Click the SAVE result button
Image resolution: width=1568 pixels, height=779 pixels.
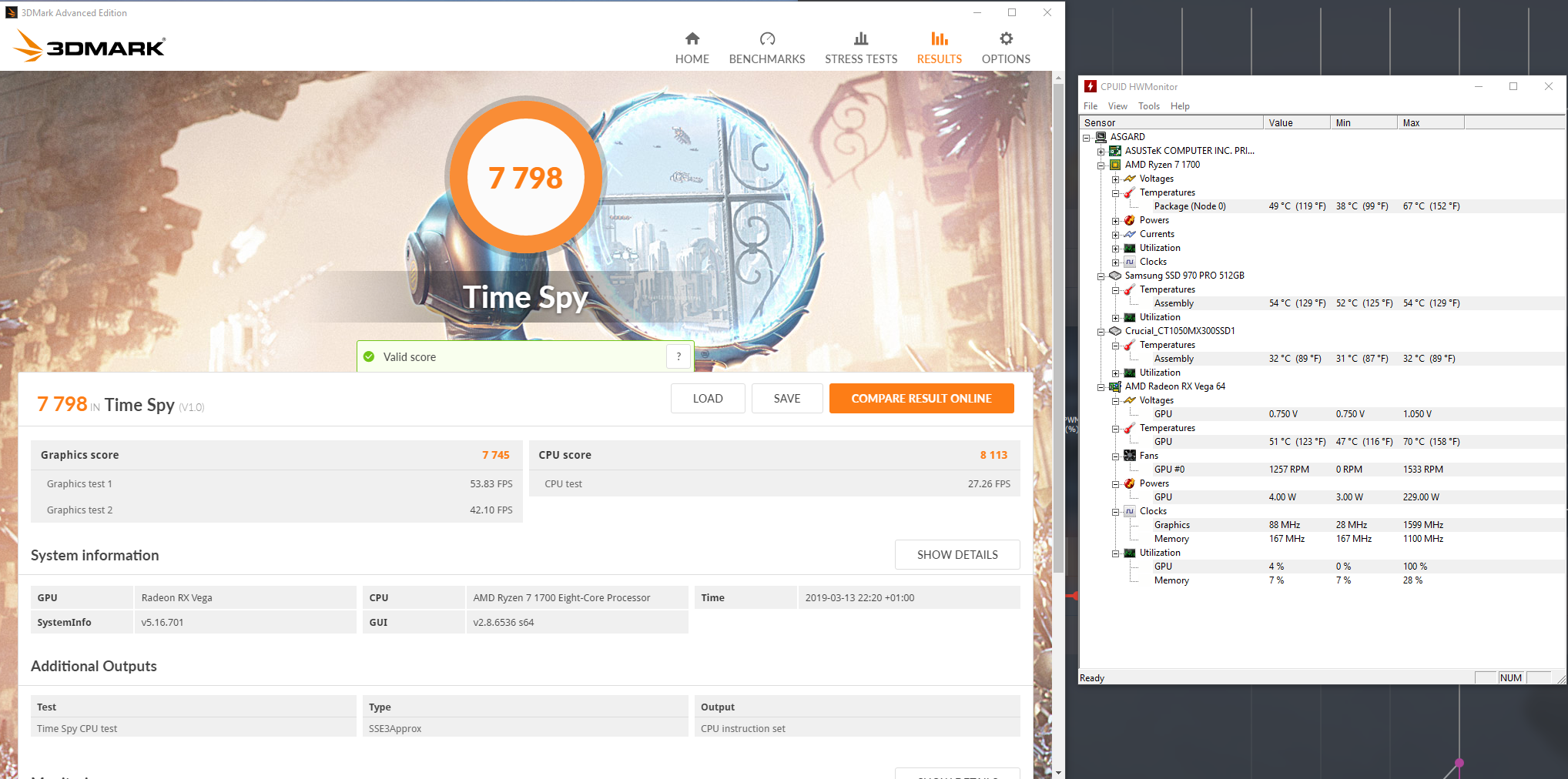click(x=787, y=398)
